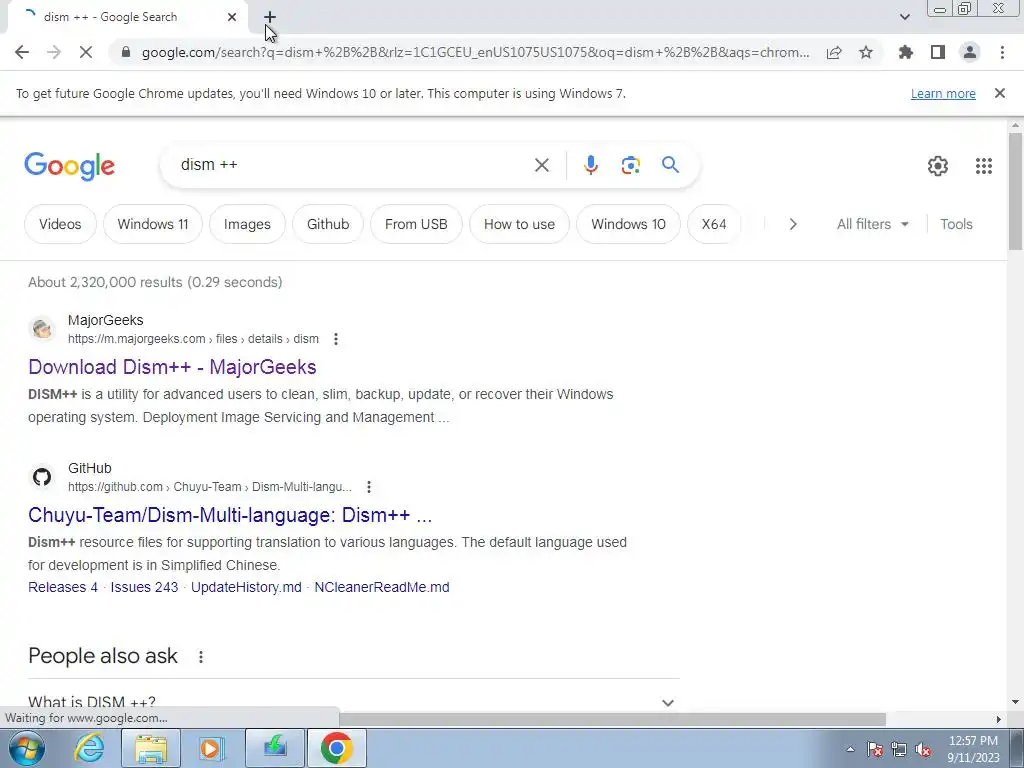The height and width of the screenshot is (768, 1024).
Task: Click the GitHub favicon in results
Action: pos(42,477)
